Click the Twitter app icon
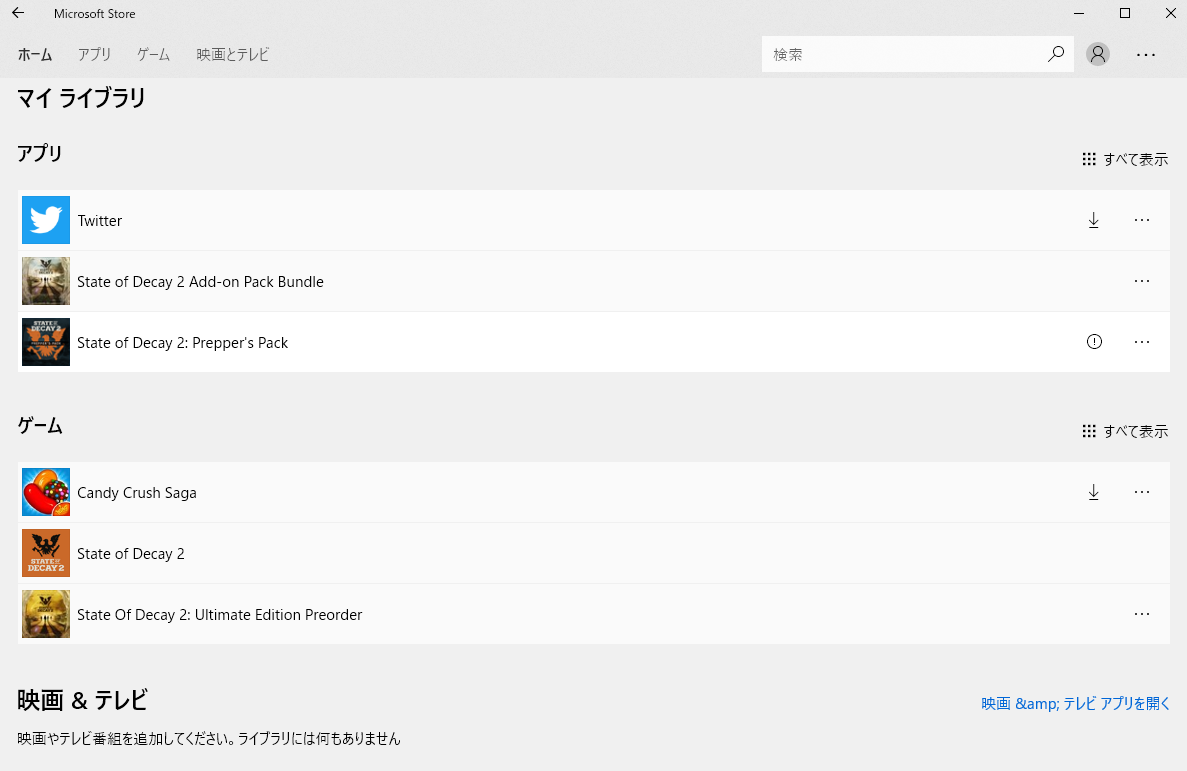1187x771 pixels. click(x=46, y=220)
